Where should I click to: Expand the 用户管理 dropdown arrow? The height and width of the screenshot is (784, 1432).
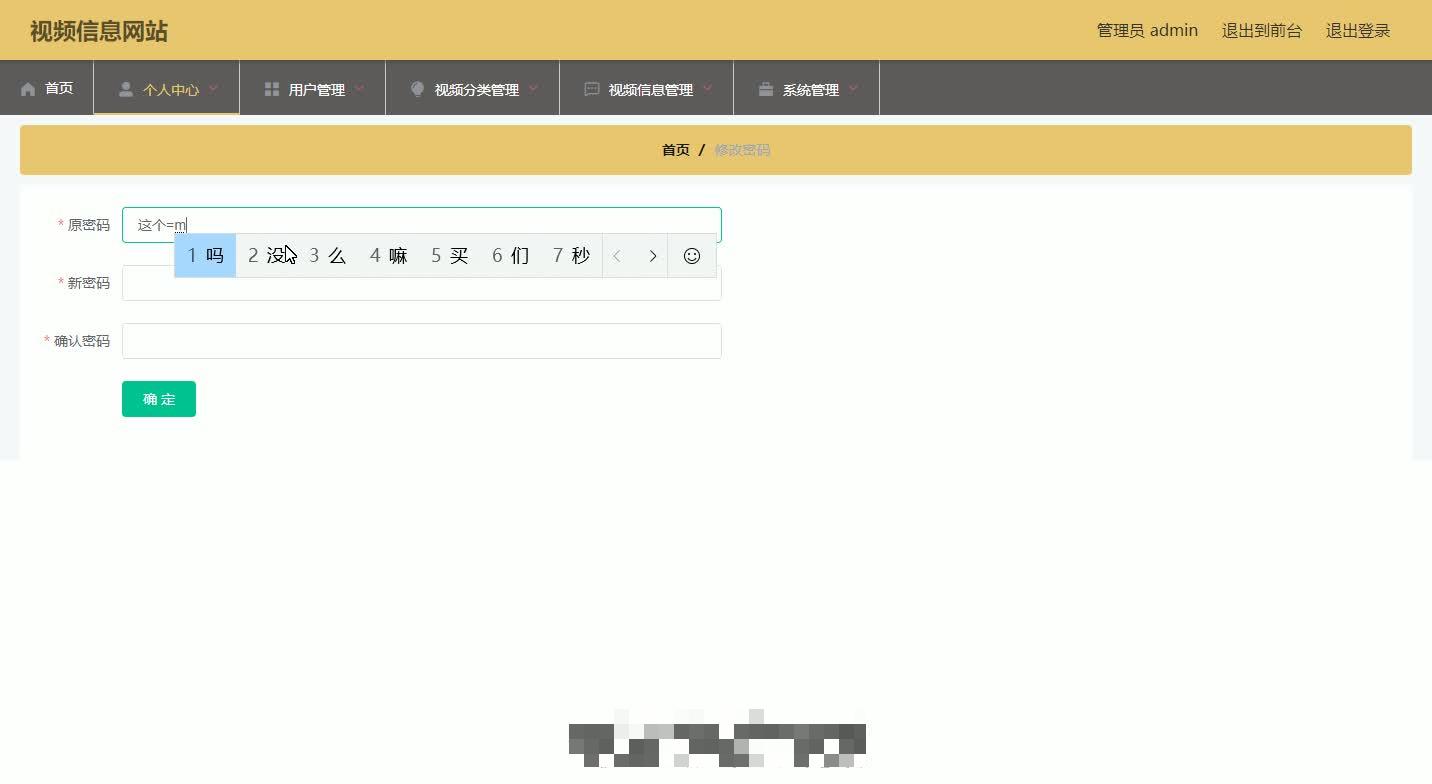[359, 89]
